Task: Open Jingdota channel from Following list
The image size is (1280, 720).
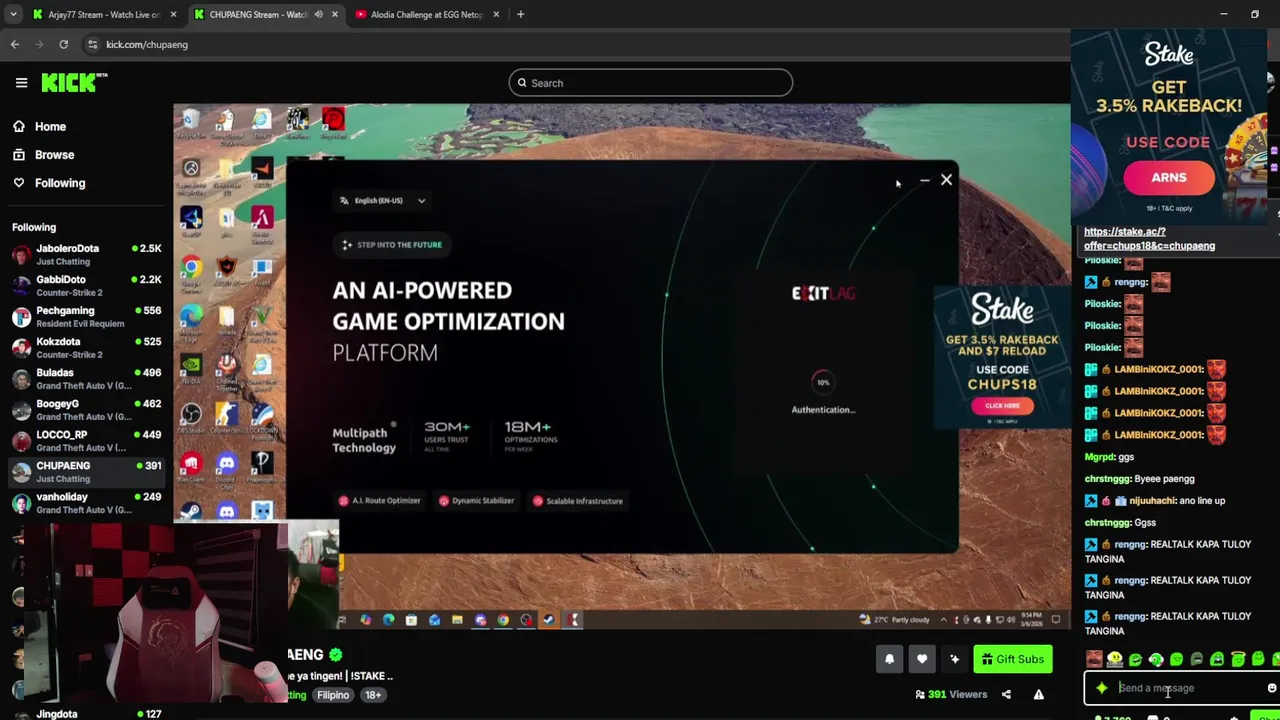Action: (x=85, y=714)
